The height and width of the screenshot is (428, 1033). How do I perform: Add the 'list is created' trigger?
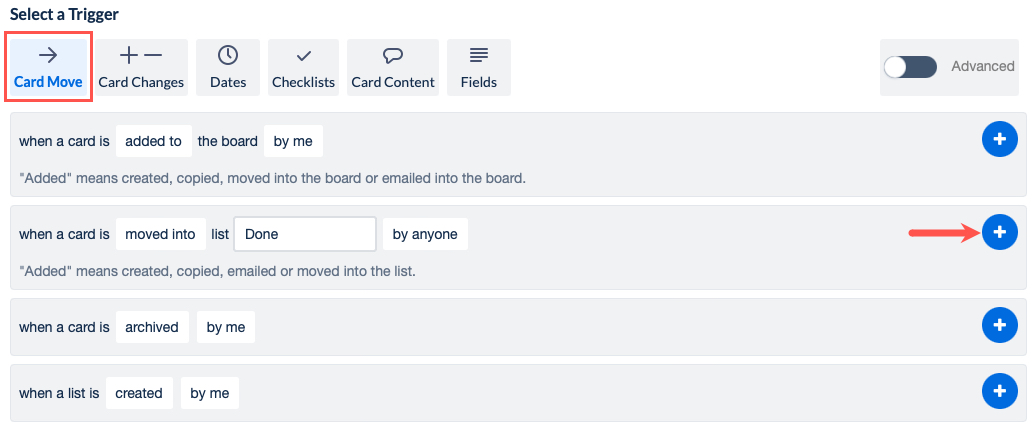click(999, 392)
